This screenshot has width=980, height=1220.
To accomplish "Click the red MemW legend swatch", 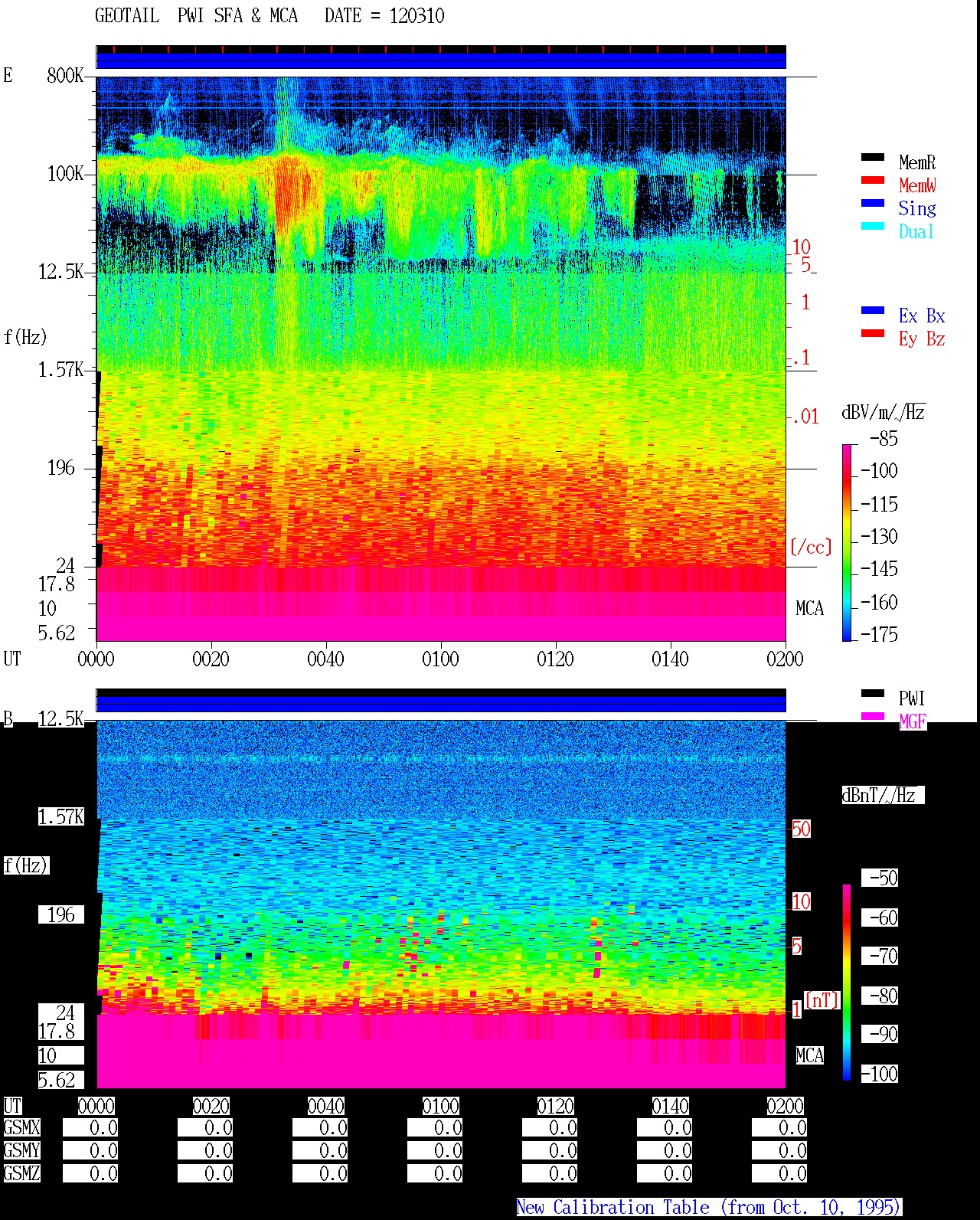I will tap(873, 181).
